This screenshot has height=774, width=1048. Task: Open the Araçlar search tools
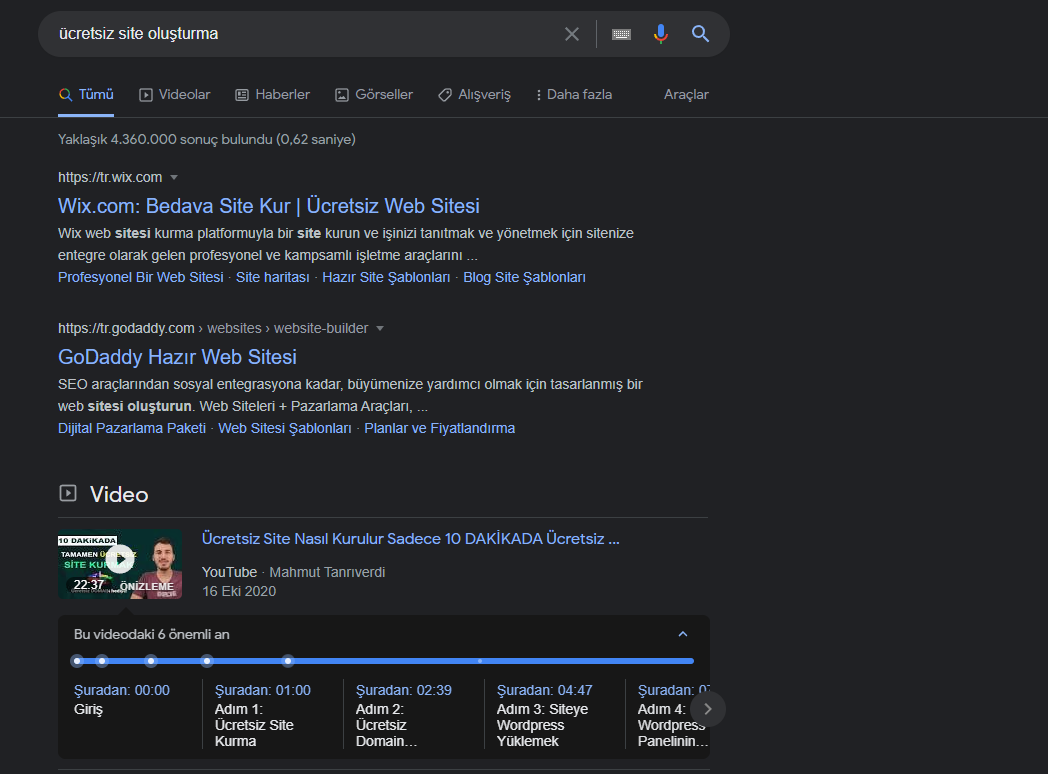pos(686,95)
